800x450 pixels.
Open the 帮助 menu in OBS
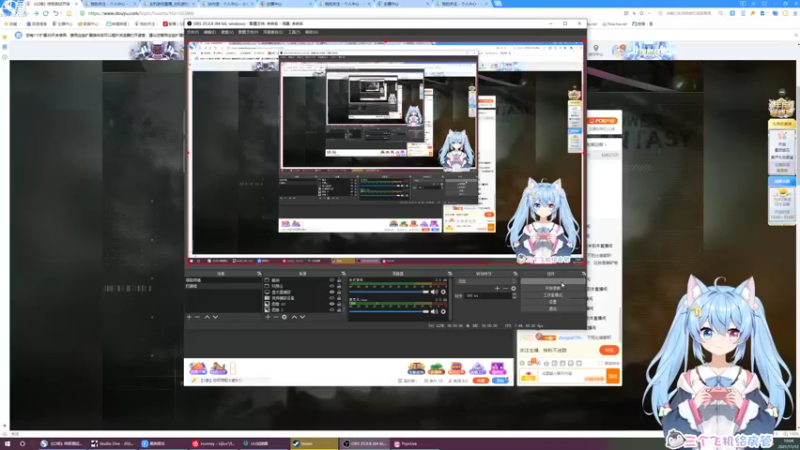(311, 32)
